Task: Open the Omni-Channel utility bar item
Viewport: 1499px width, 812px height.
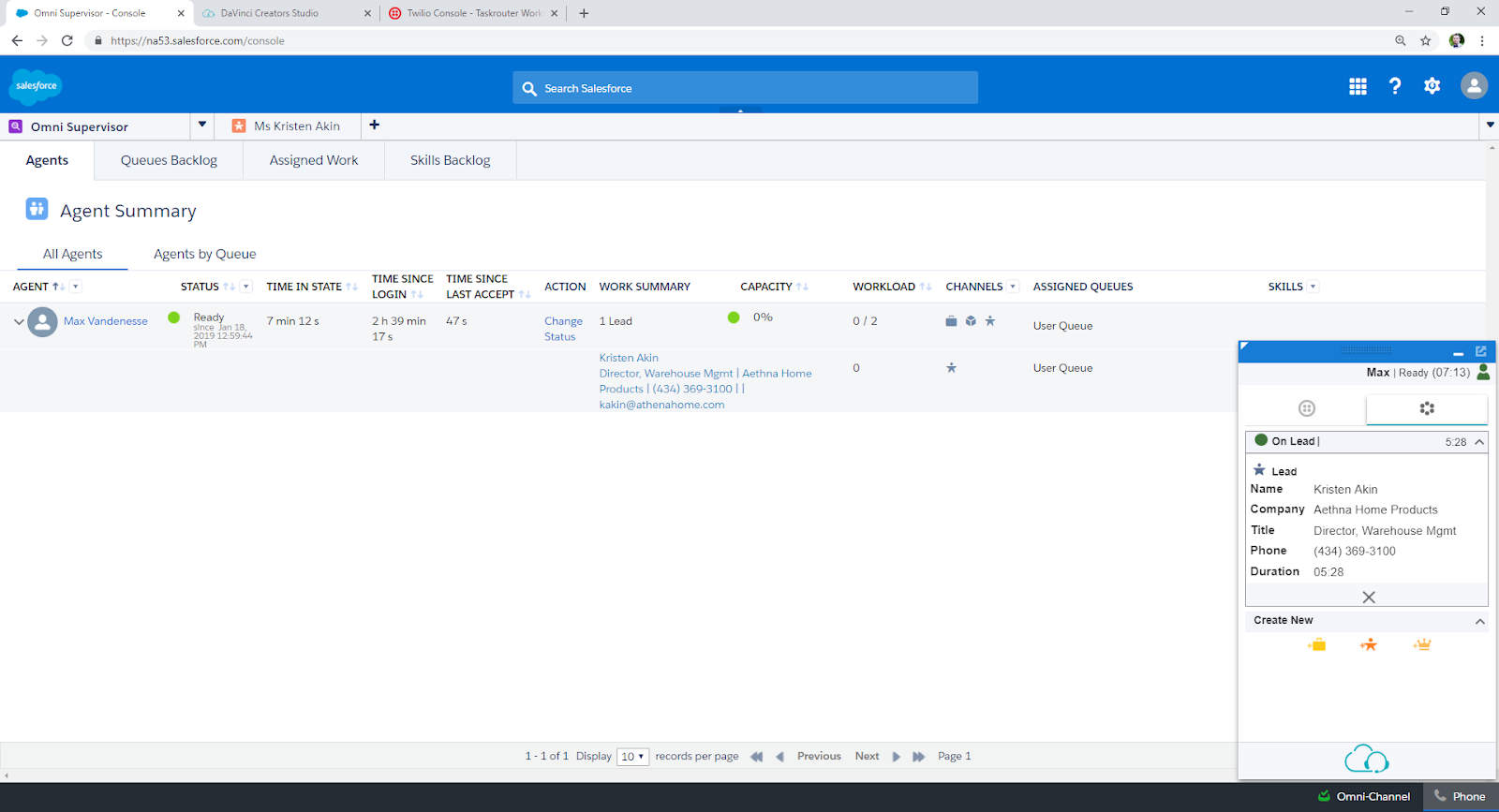Action: click(x=1364, y=797)
